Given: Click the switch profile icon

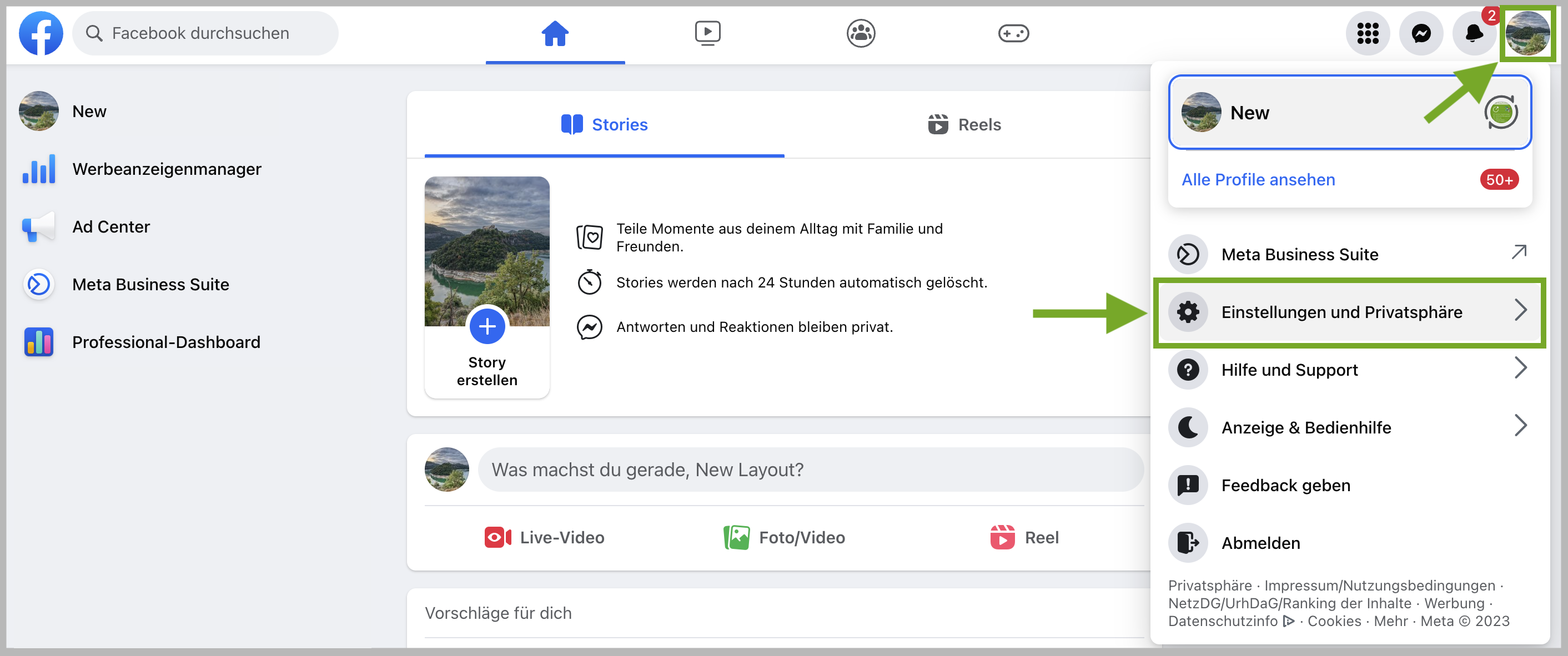Looking at the screenshot, I should coord(1501,112).
